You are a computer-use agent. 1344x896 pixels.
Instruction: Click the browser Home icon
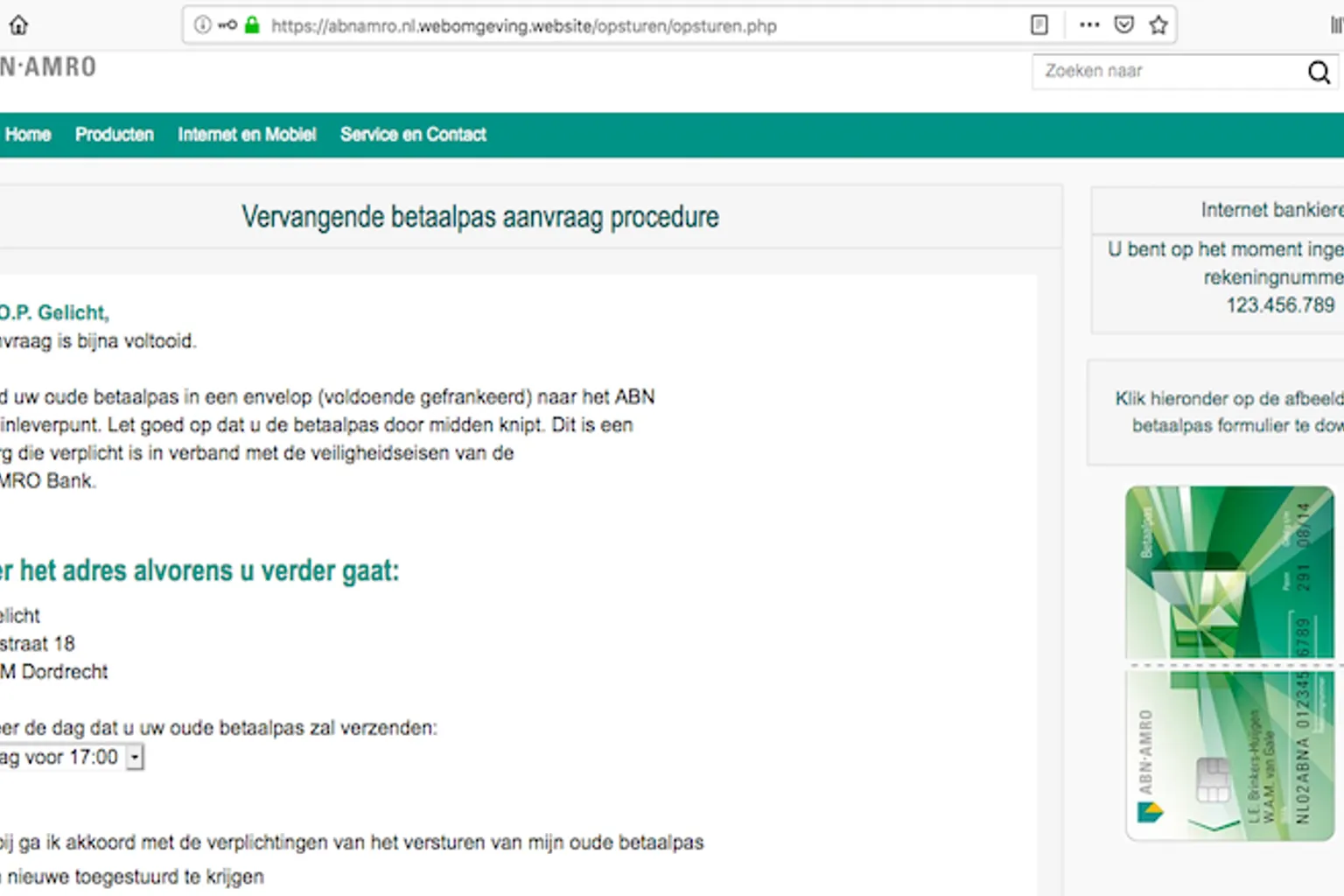pyautogui.click(x=18, y=25)
